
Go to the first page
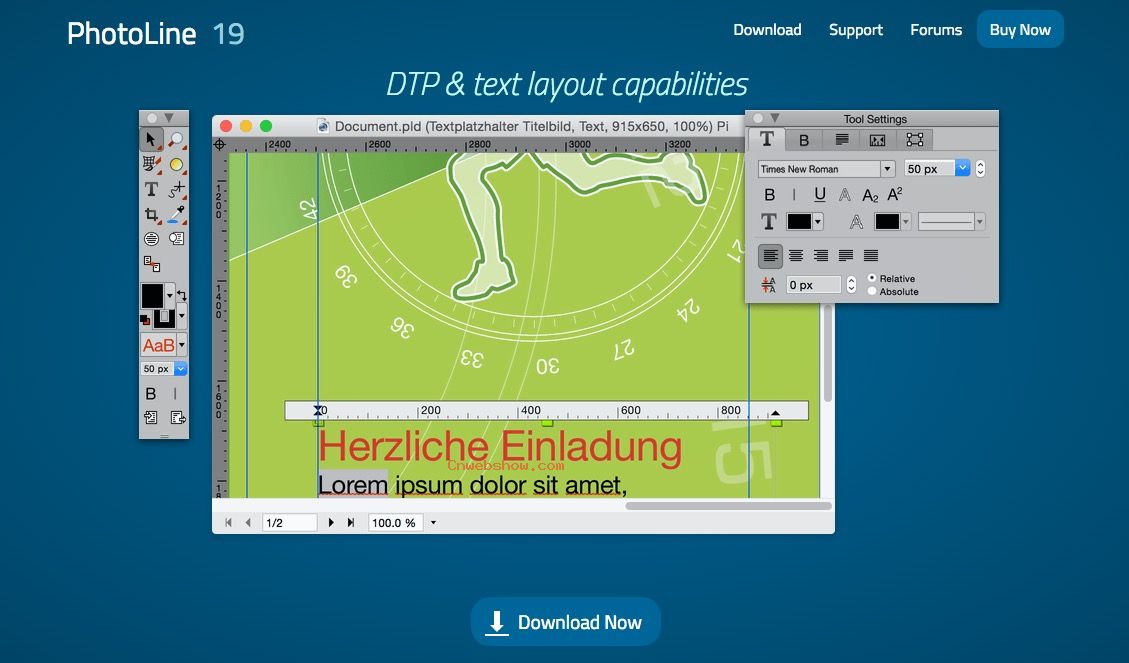point(228,523)
